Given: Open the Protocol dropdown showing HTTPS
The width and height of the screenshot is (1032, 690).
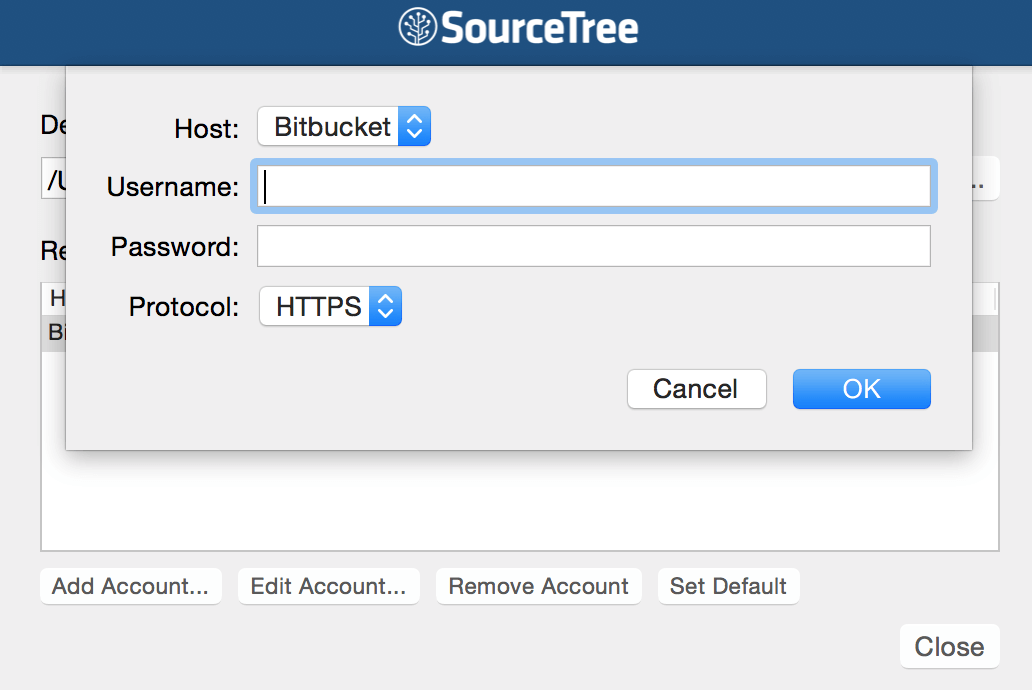Looking at the screenshot, I should click(x=330, y=306).
